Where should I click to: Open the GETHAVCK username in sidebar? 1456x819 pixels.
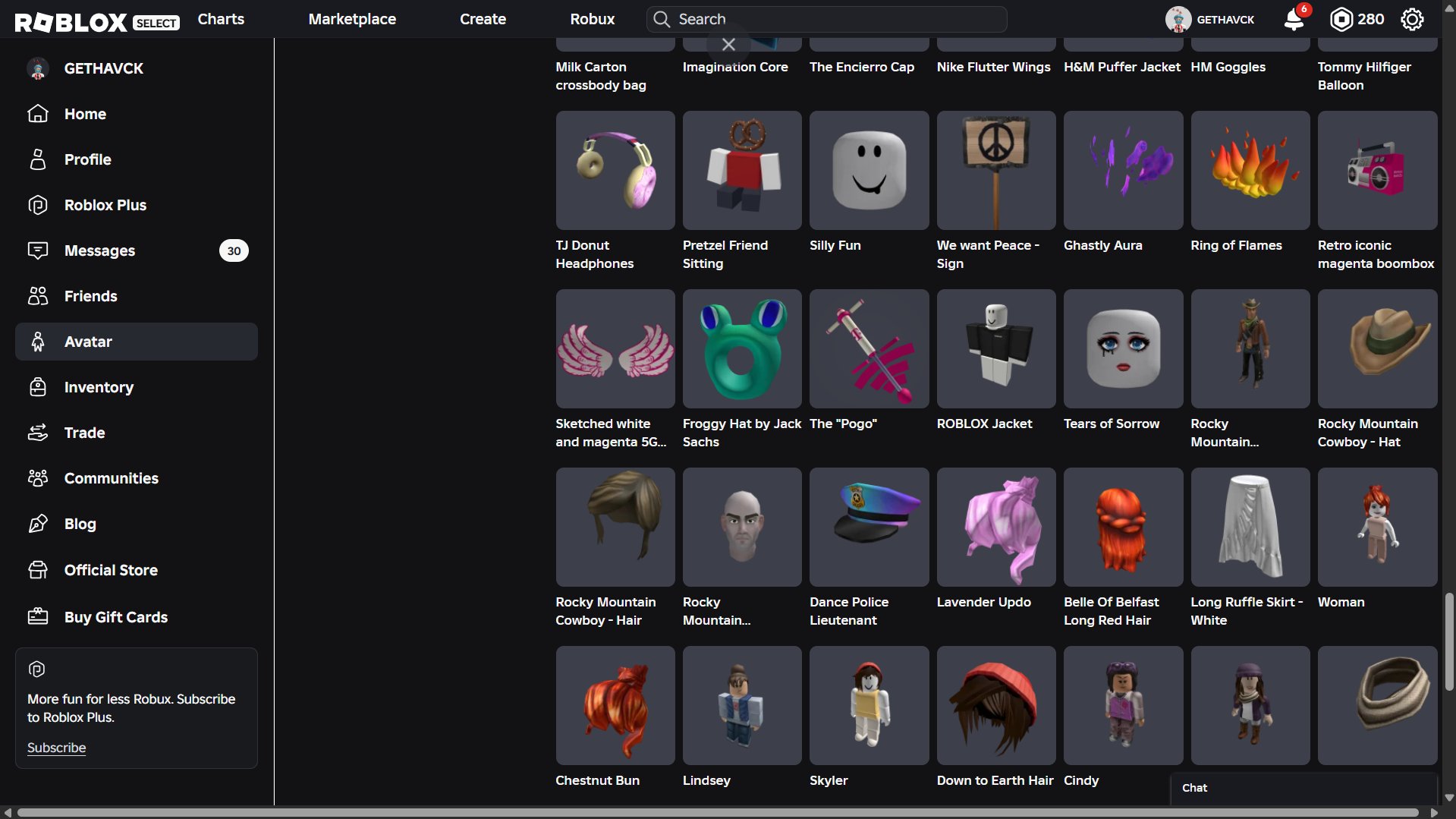(x=104, y=68)
